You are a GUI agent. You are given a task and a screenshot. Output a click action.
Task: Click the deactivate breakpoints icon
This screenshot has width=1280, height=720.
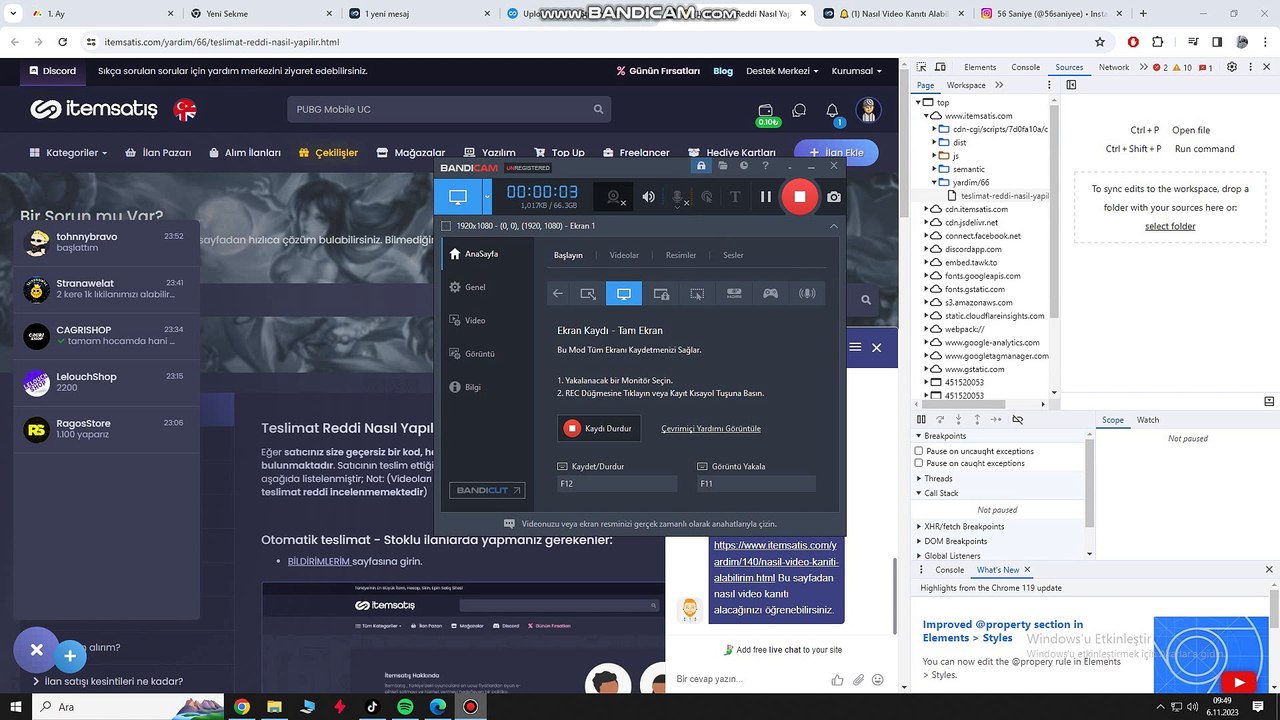tap(1017, 420)
